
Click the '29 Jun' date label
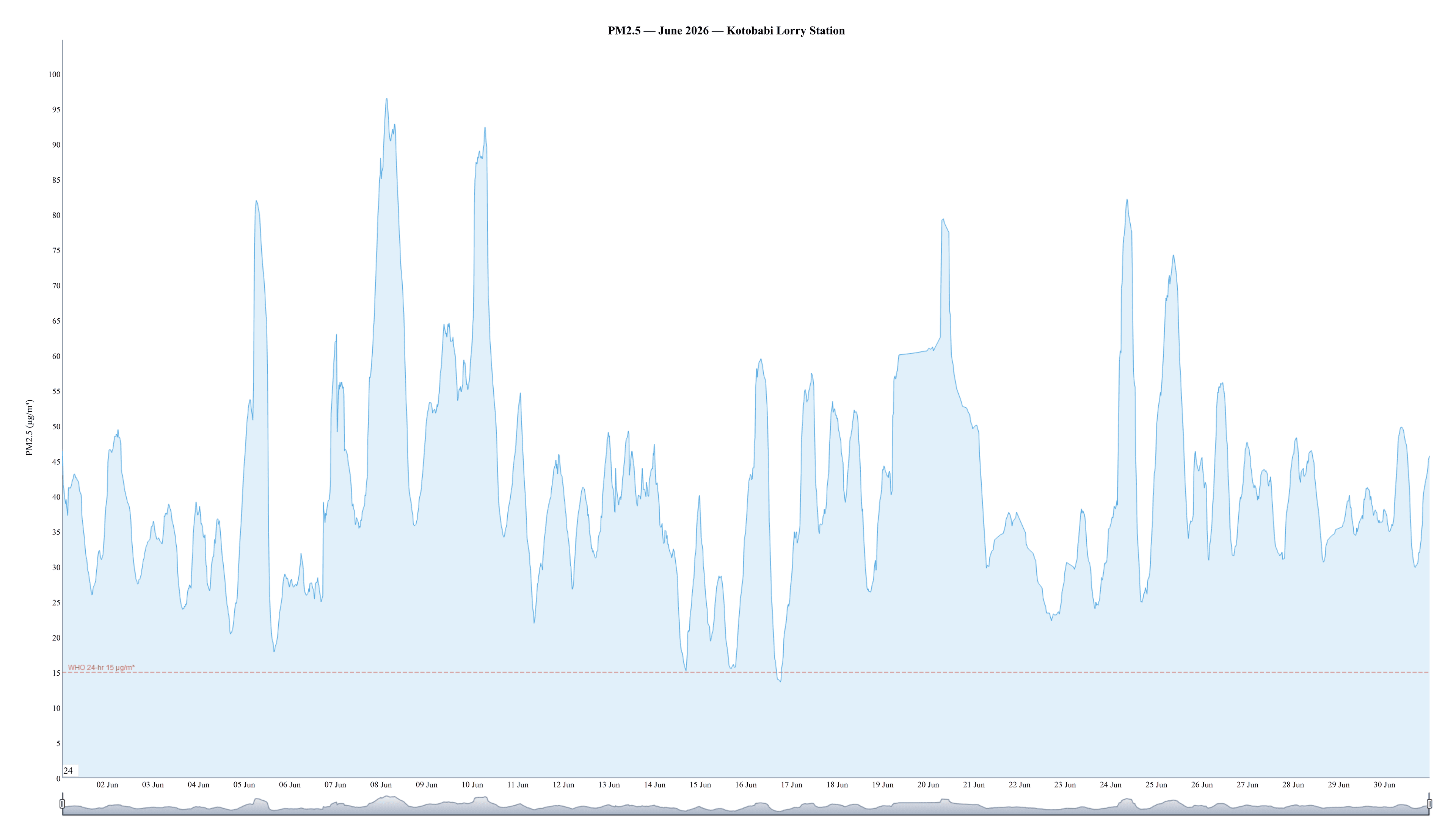point(1338,785)
